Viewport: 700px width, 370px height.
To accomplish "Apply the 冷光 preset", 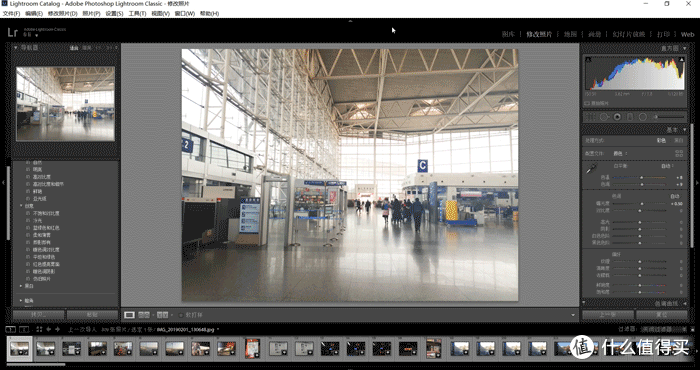I will 37,220.
